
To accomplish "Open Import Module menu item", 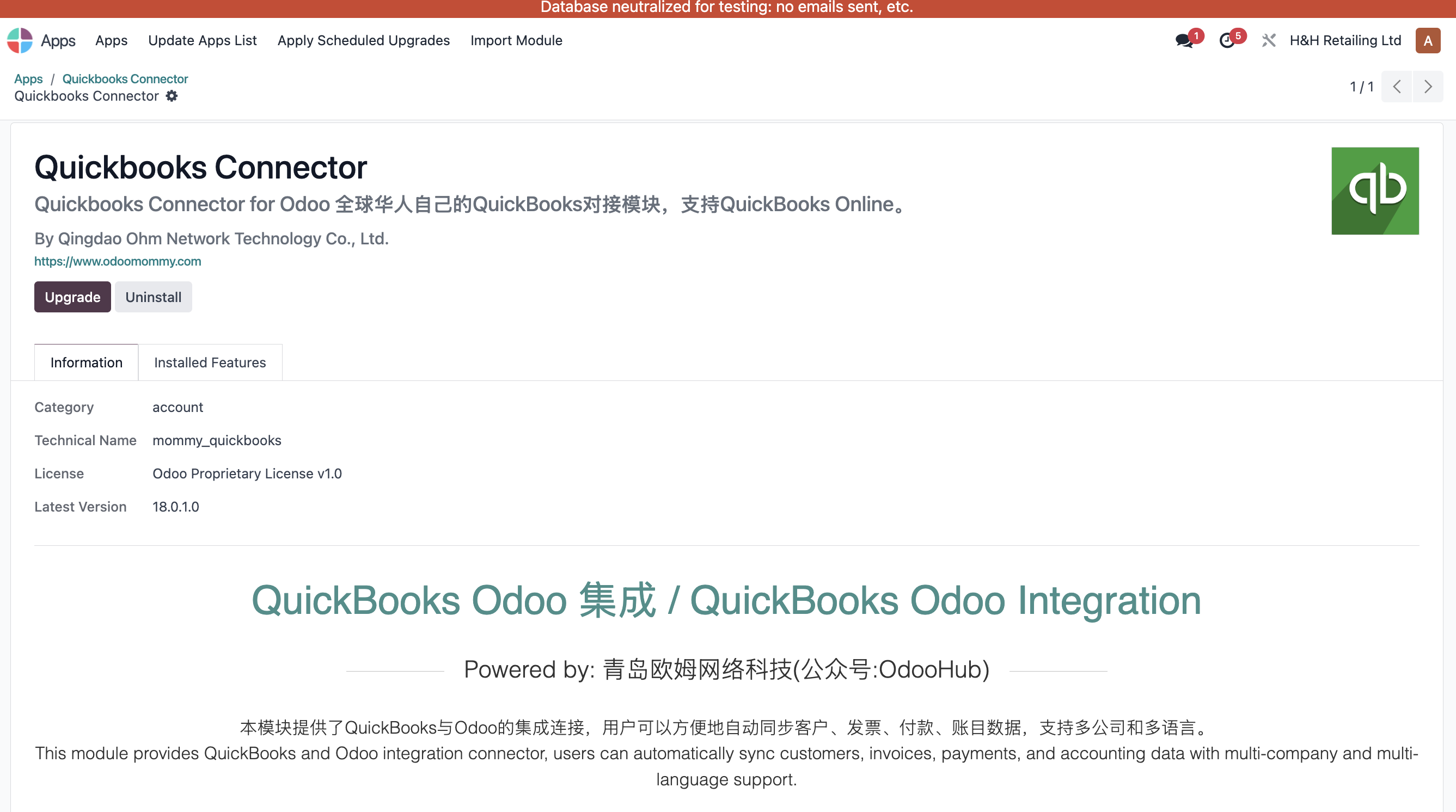I will 516,41.
